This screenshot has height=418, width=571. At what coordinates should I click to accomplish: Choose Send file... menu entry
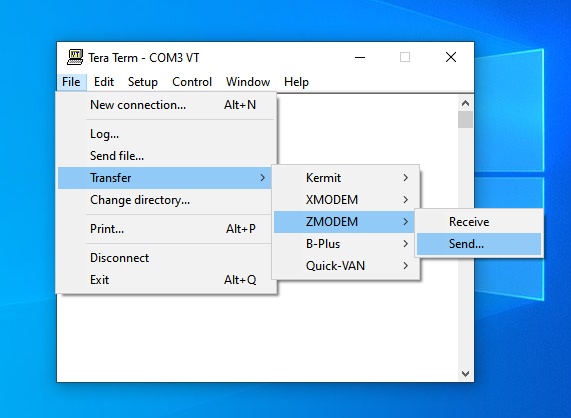tap(166, 156)
